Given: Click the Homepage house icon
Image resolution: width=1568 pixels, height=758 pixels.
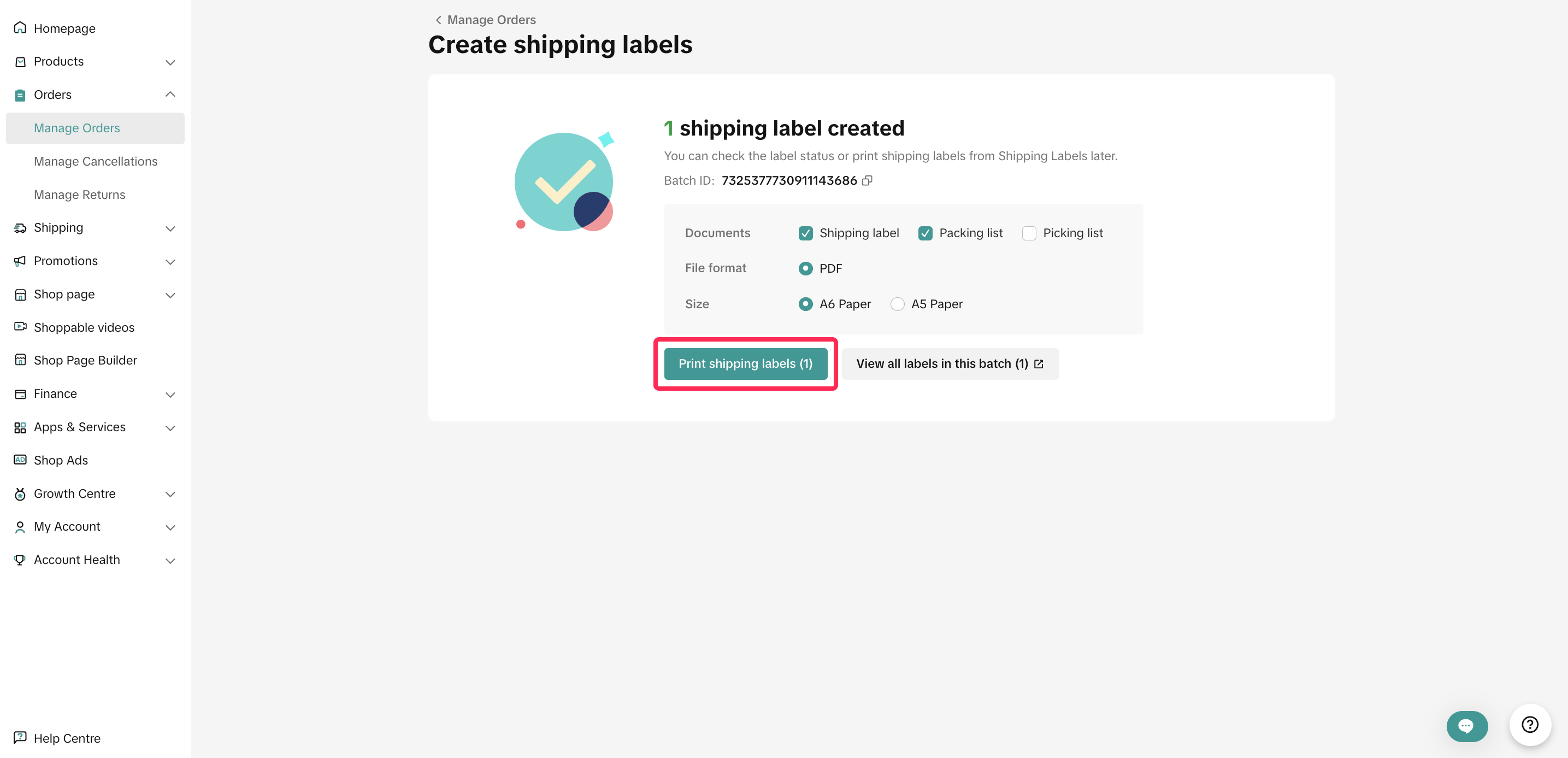Looking at the screenshot, I should [20, 28].
